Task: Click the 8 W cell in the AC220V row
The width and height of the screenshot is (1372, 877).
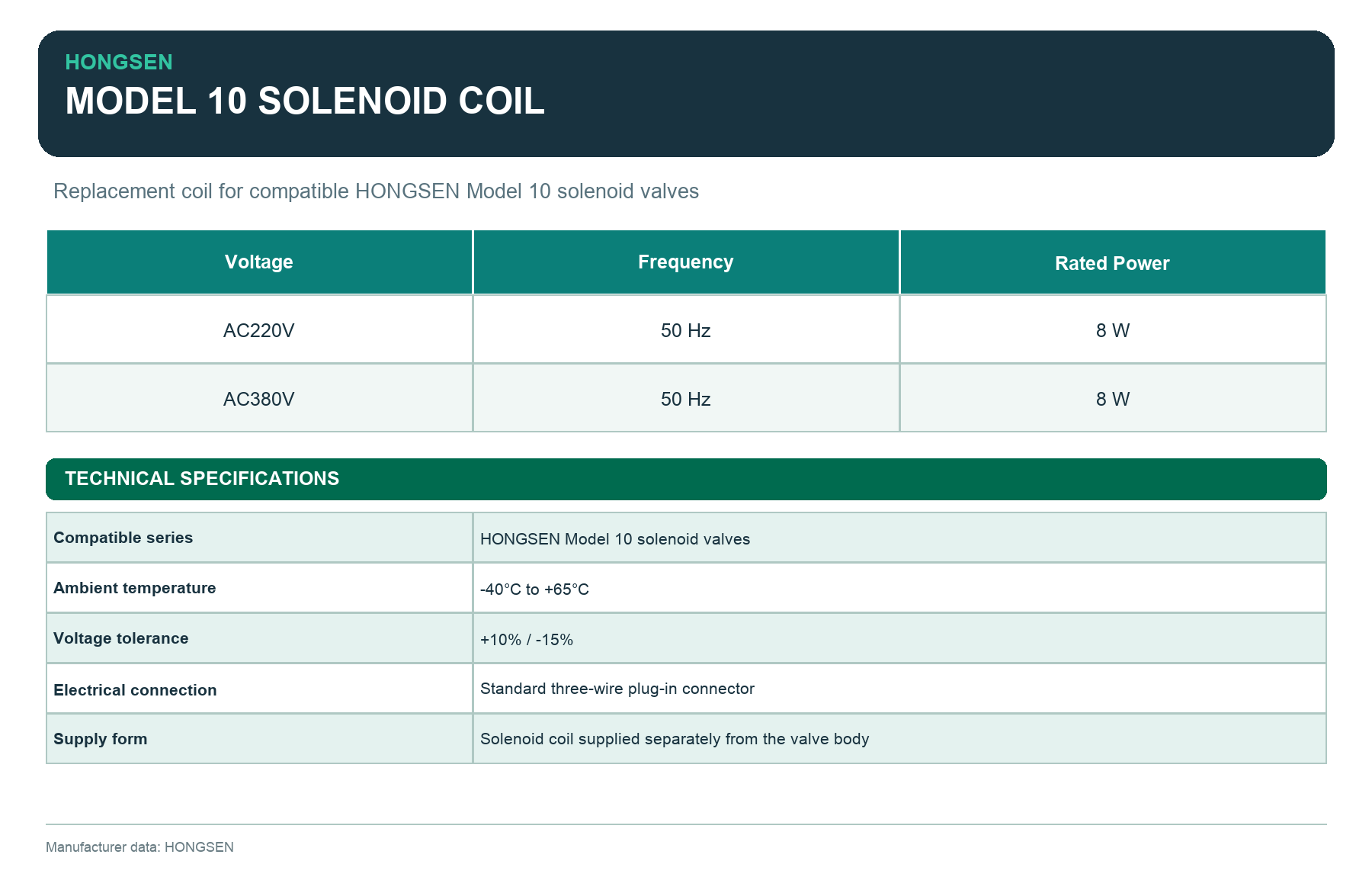Action: coord(1113,329)
